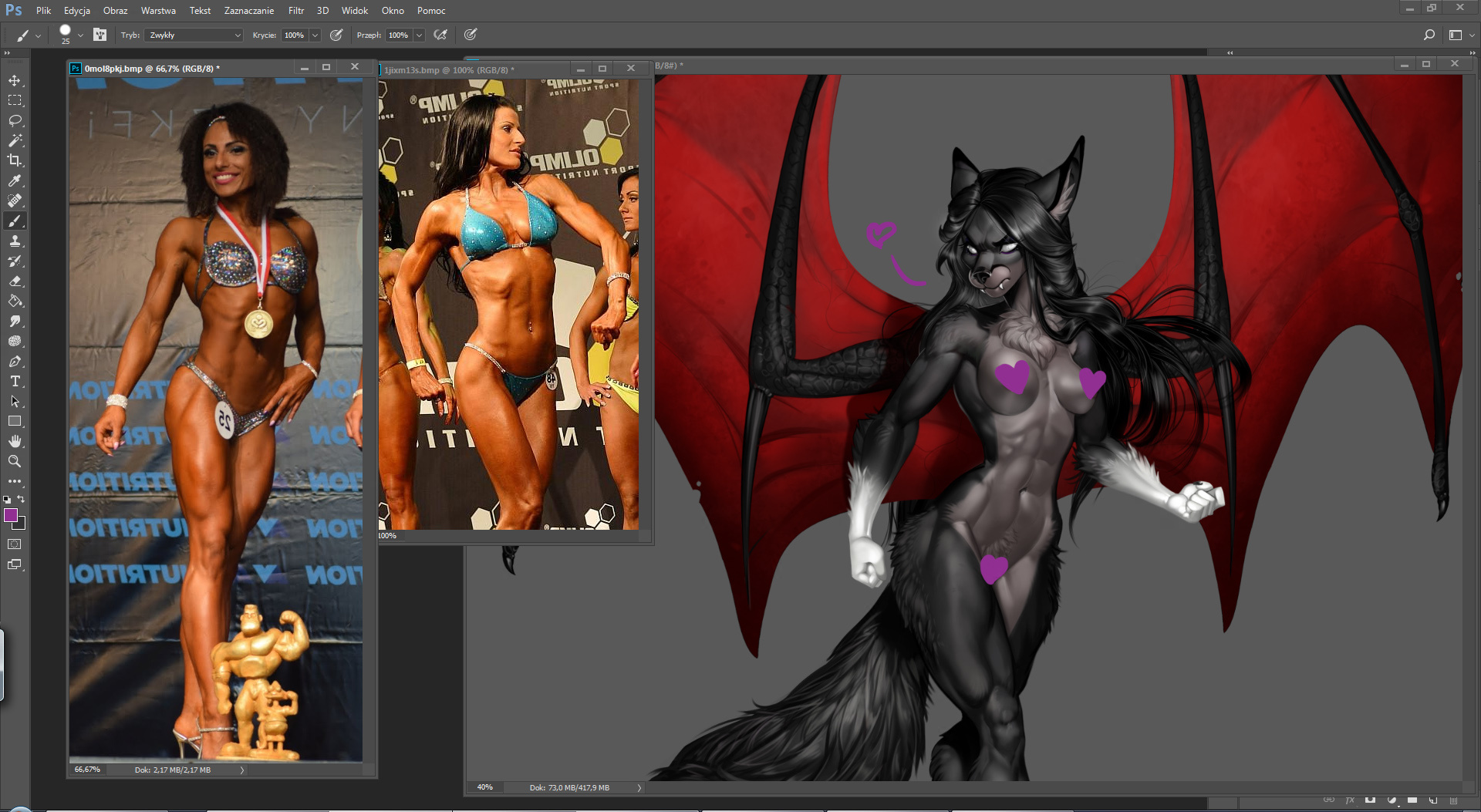Pick the Lasso tool

pyautogui.click(x=15, y=121)
